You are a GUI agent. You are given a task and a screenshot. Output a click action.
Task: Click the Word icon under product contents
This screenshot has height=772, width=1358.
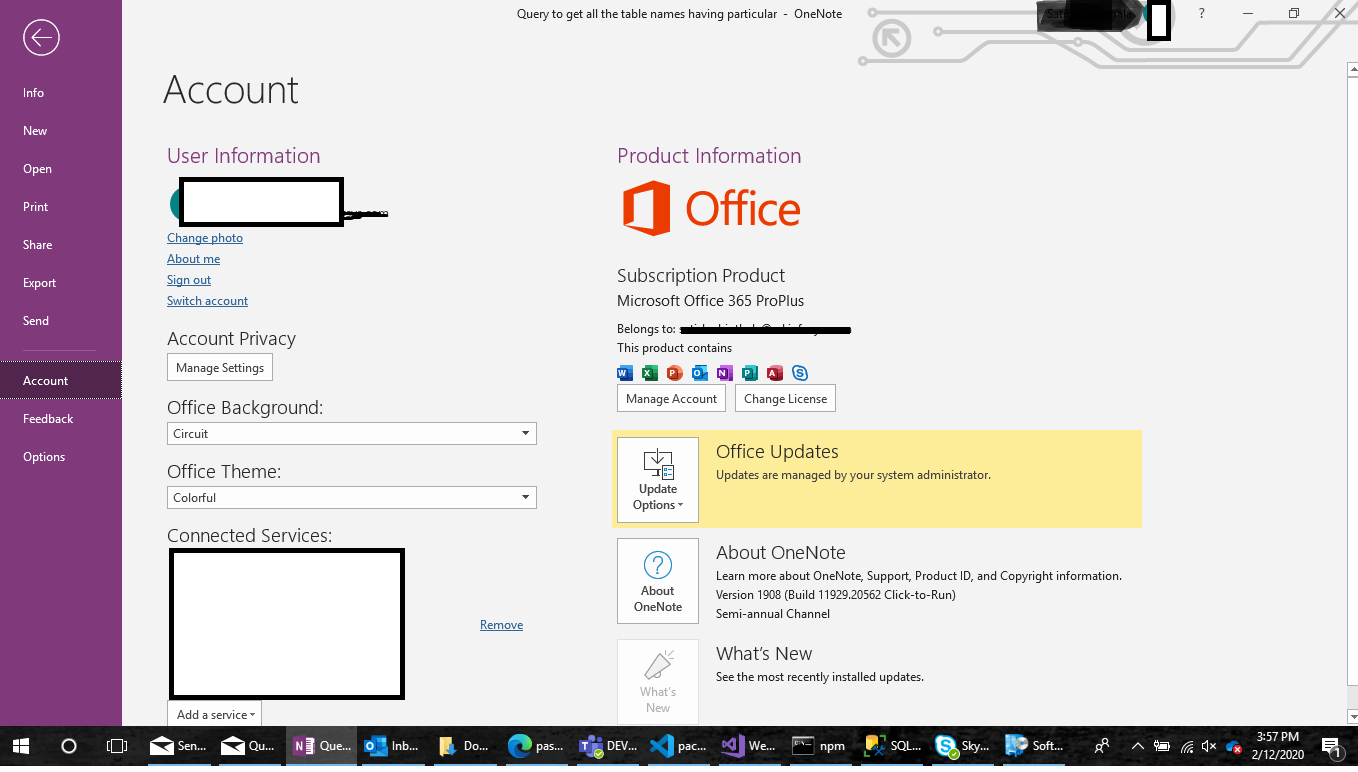click(x=625, y=373)
